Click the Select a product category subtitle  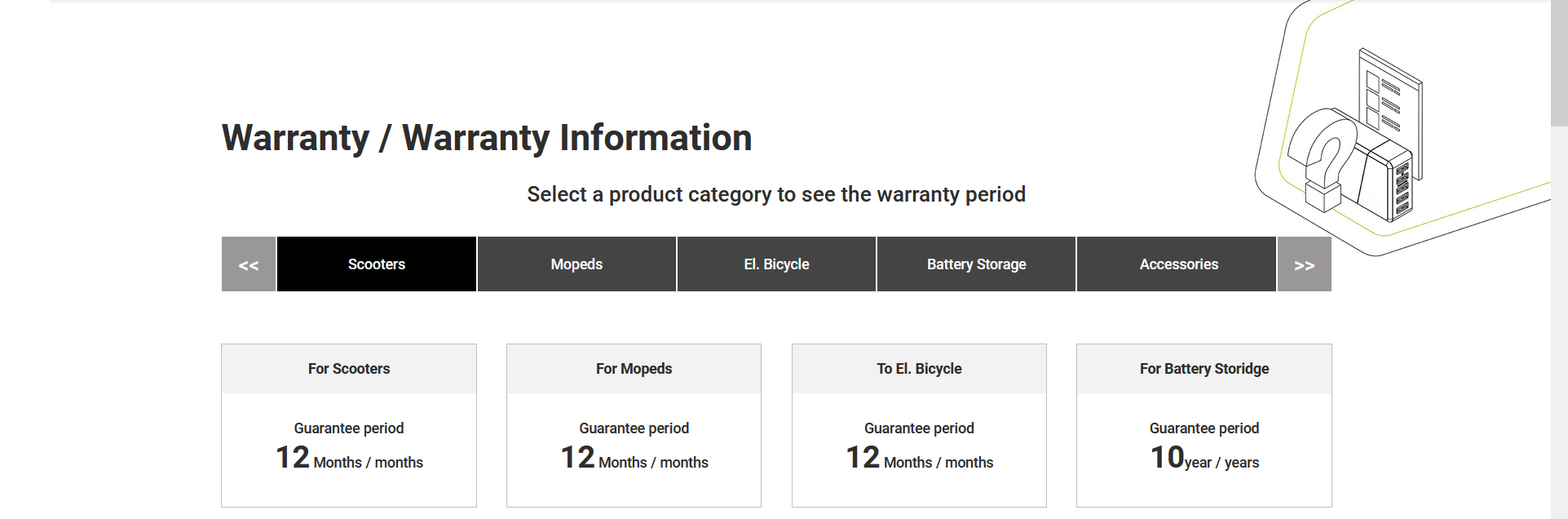[776, 194]
